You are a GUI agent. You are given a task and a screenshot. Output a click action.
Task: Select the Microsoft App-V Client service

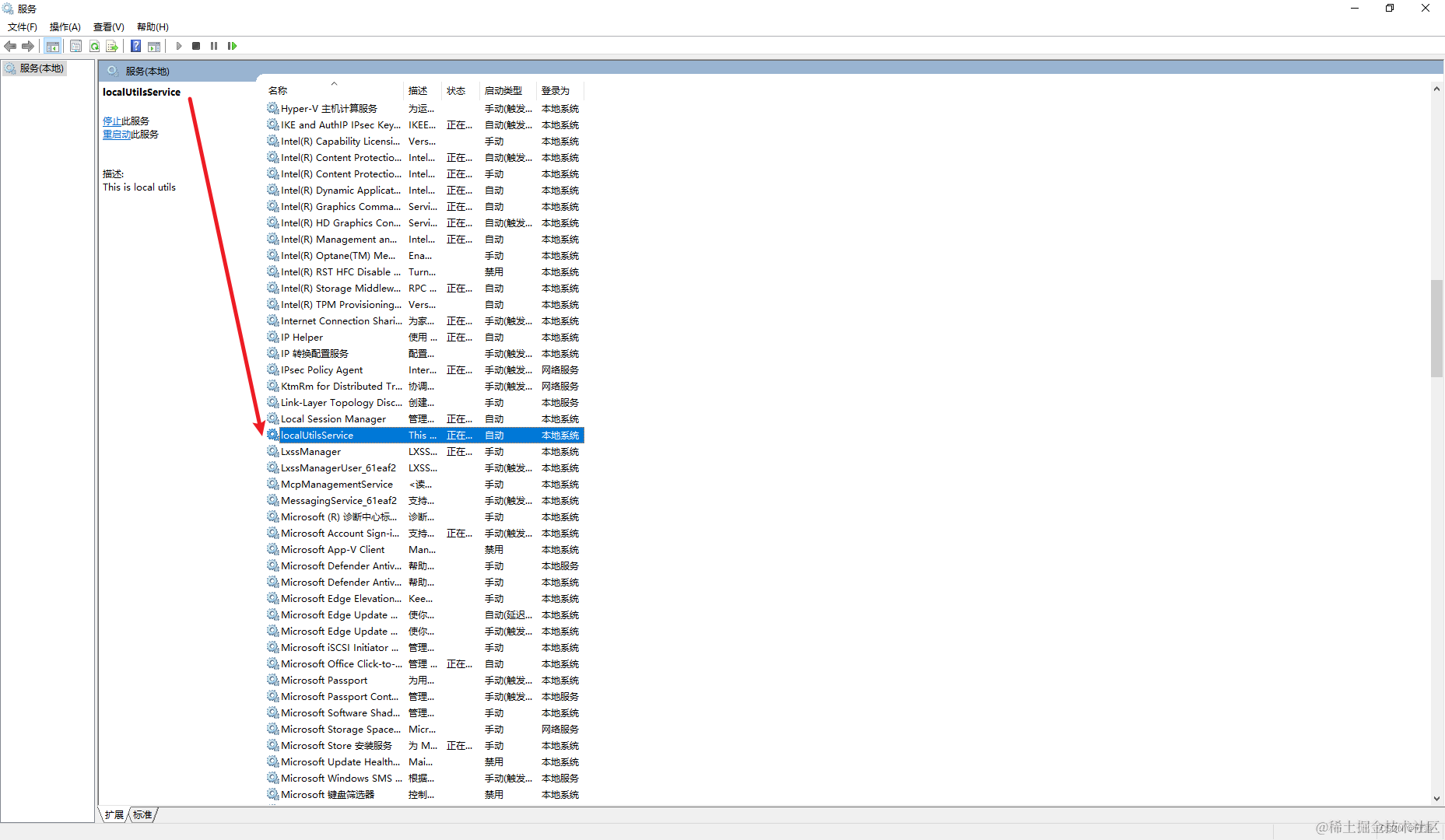coord(425,550)
